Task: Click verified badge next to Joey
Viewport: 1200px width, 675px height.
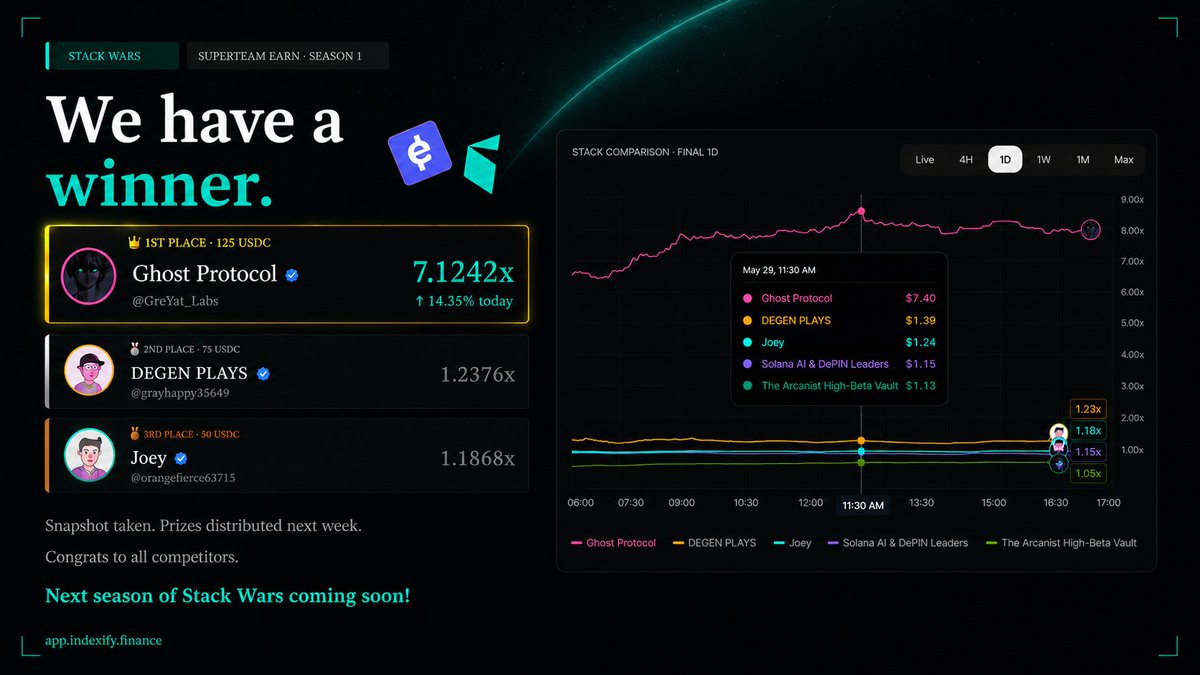Action: (x=182, y=459)
